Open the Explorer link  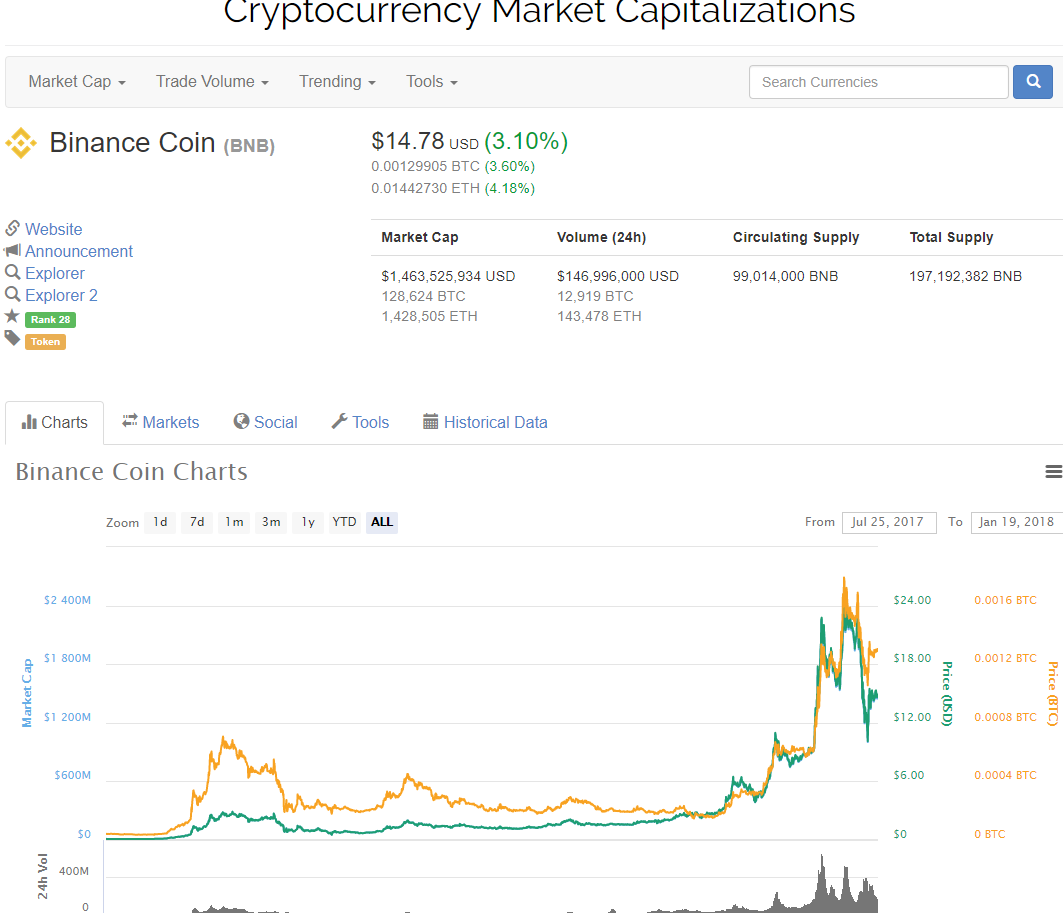55,273
